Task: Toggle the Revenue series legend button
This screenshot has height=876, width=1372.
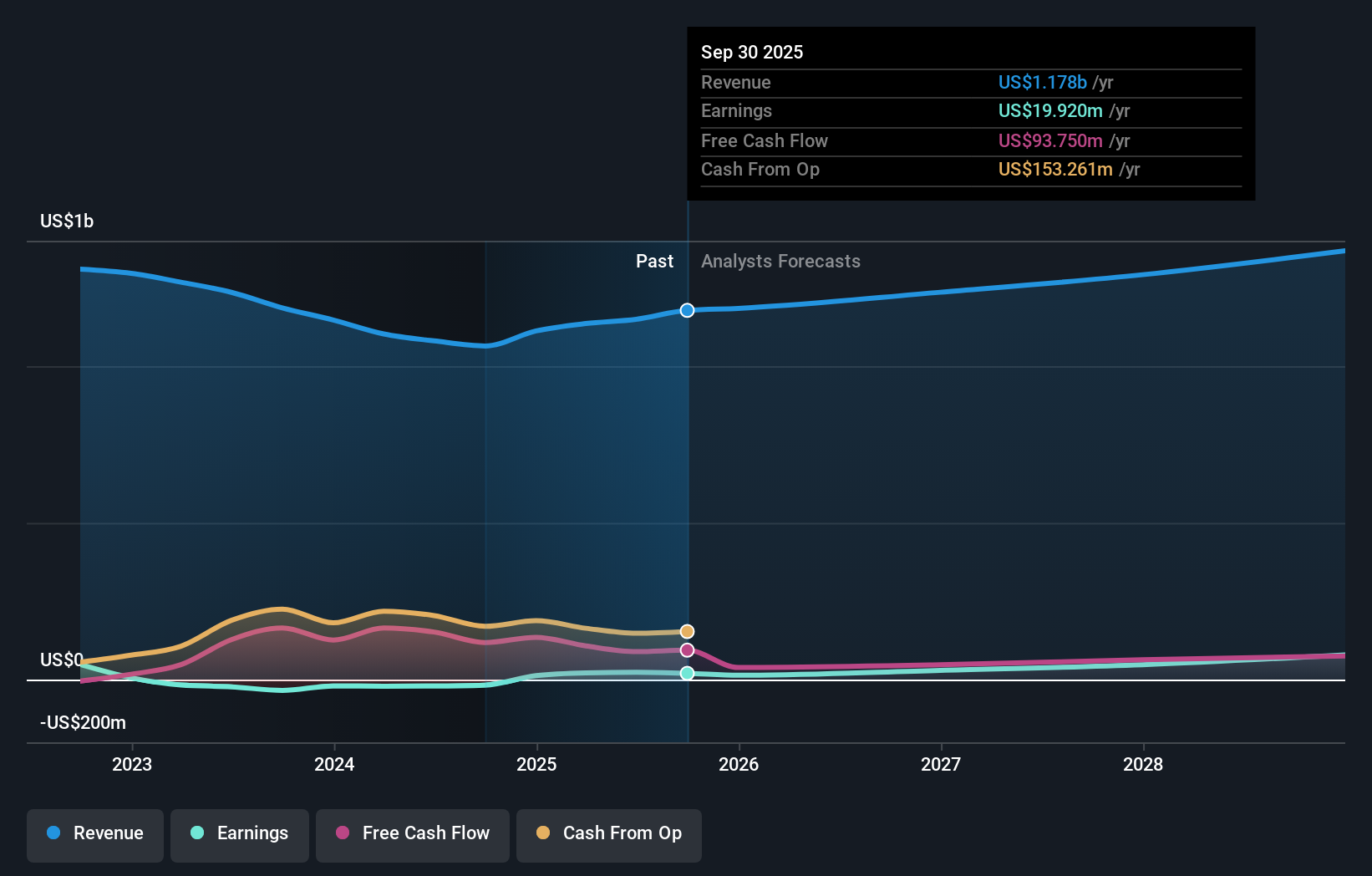Action: point(95,834)
